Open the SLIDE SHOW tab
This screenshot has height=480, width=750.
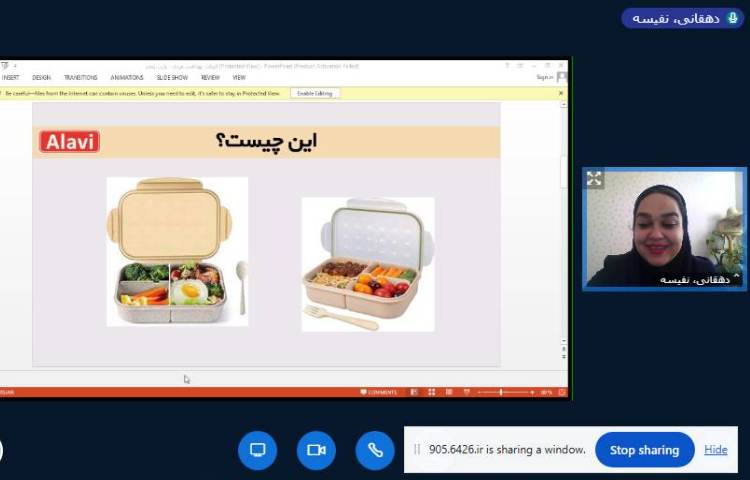172,77
